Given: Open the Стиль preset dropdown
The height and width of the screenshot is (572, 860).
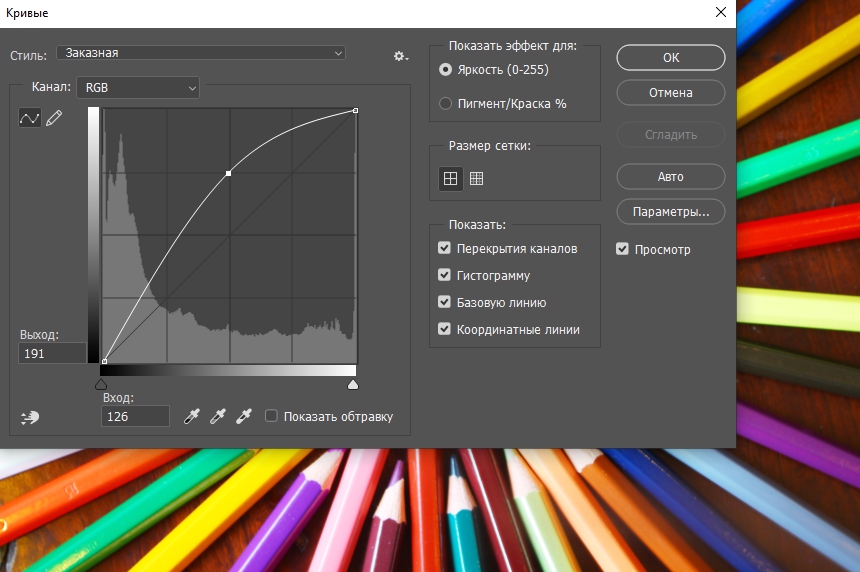Looking at the screenshot, I should pyautogui.click(x=201, y=53).
